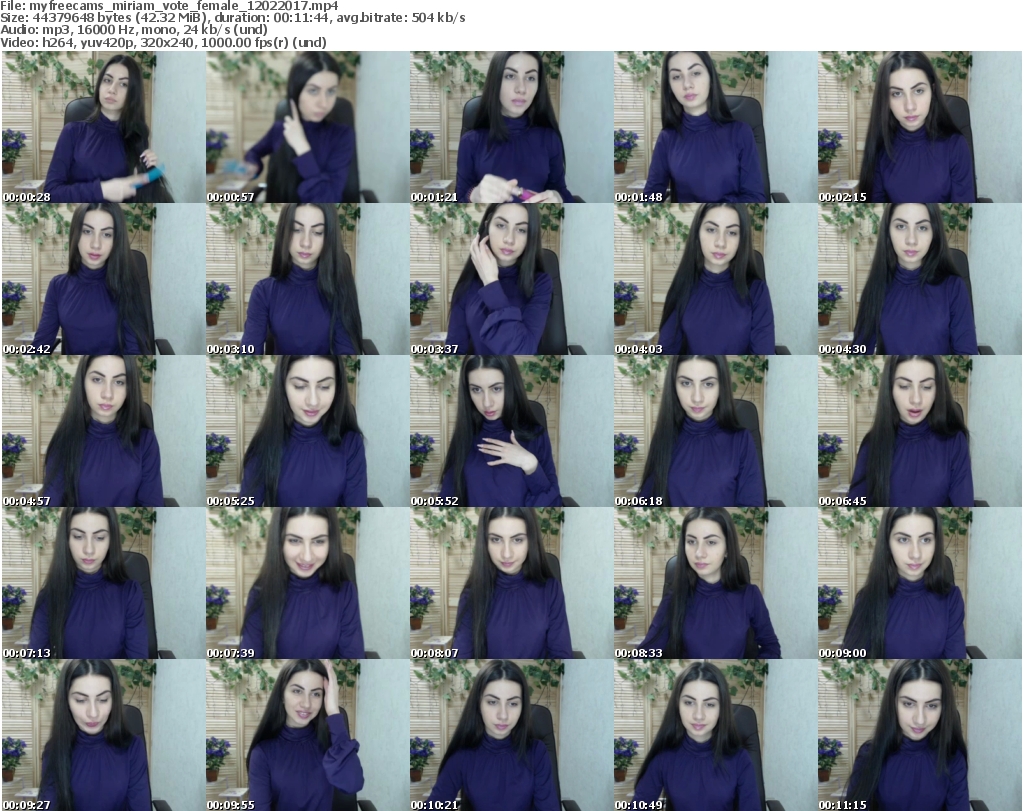Click the Audio mp3 info line
1024x811 pixels.
tap(134, 30)
